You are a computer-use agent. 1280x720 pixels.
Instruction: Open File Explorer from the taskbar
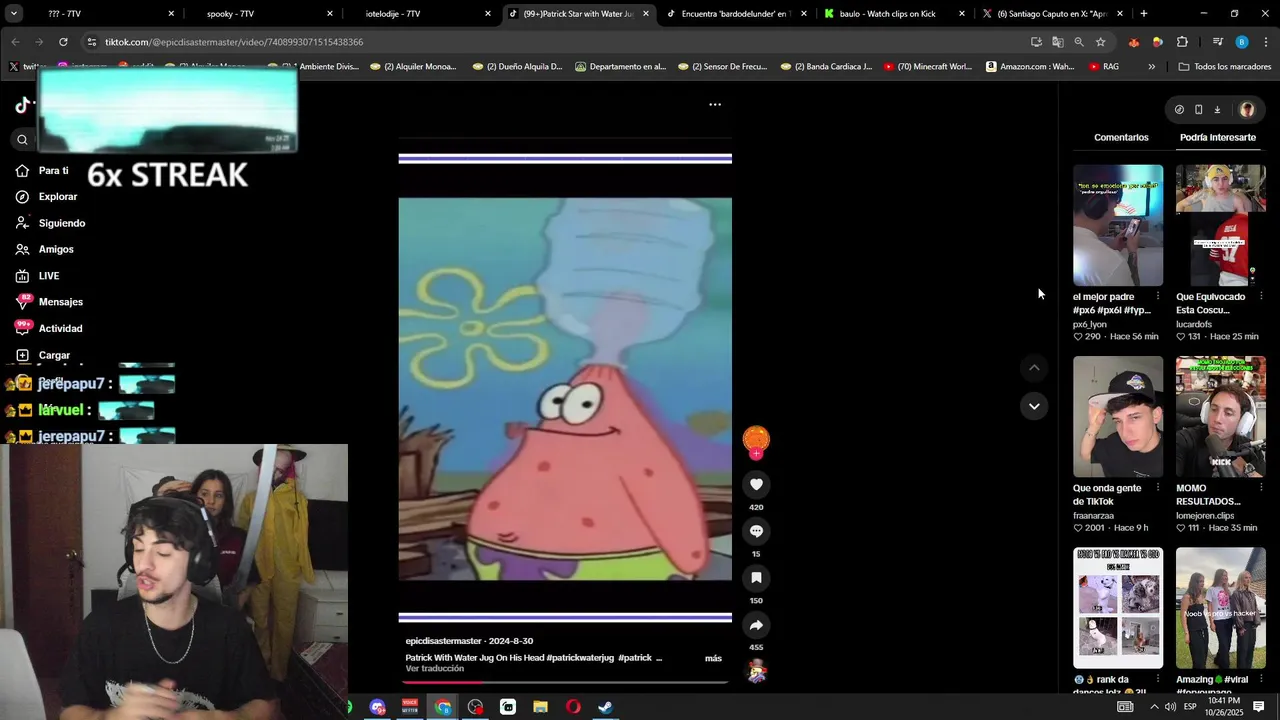pyautogui.click(x=540, y=707)
